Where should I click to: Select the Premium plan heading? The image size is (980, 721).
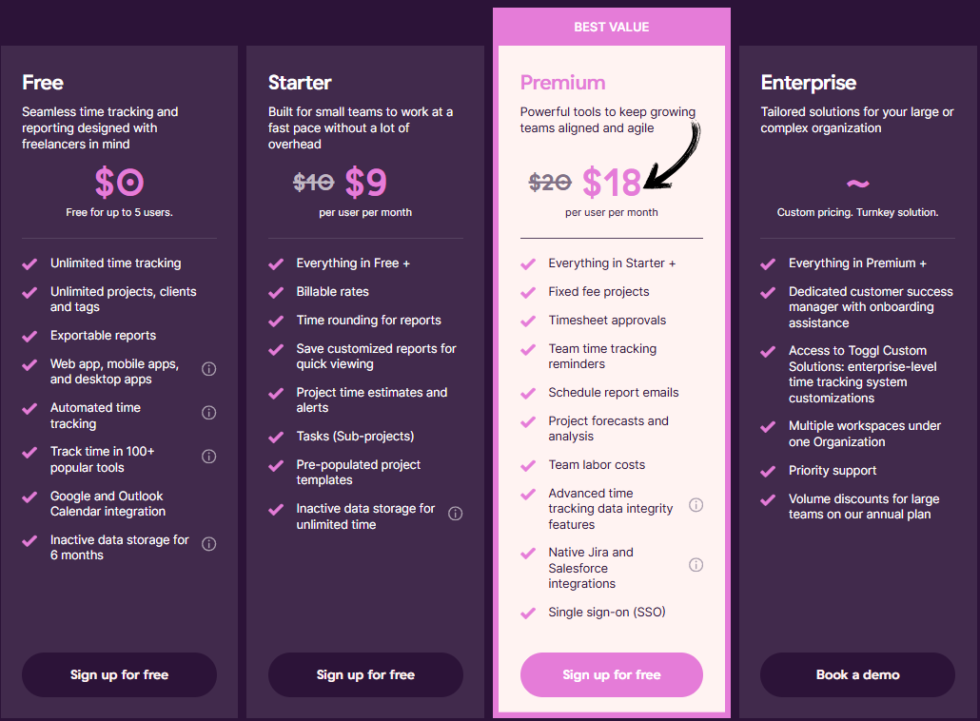562,83
